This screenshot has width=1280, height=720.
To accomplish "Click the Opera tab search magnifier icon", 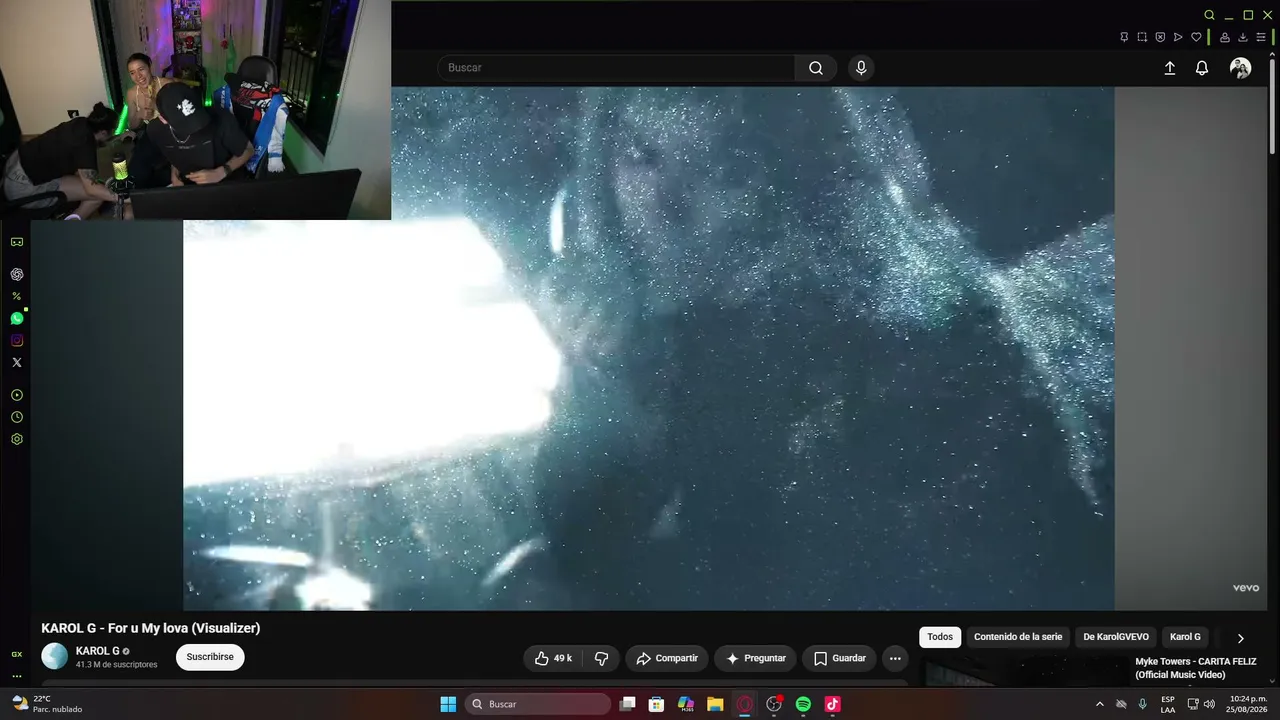I will pos(1209,15).
